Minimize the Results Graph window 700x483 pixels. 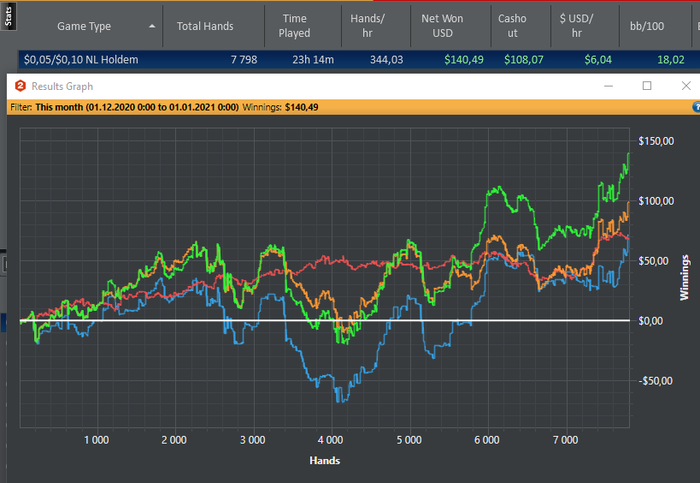(x=608, y=86)
